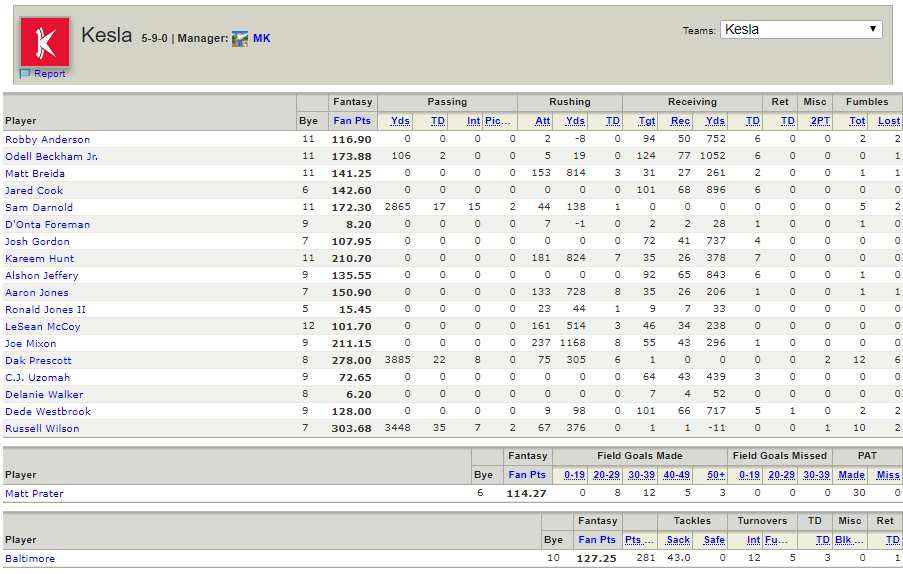Click the Report link under logo
This screenshot has width=903, height=574.
(50, 74)
